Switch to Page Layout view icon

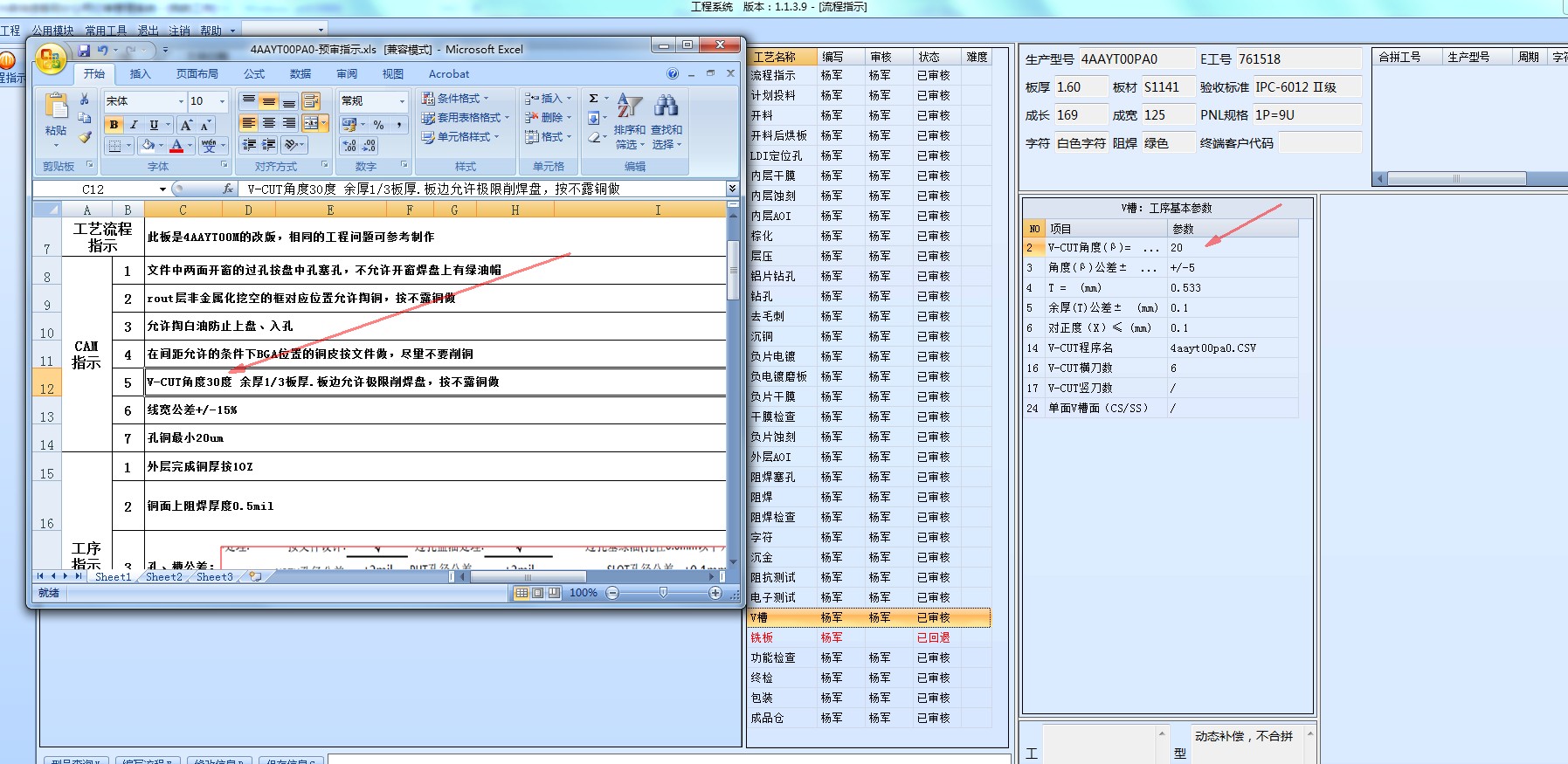(538, 593)
